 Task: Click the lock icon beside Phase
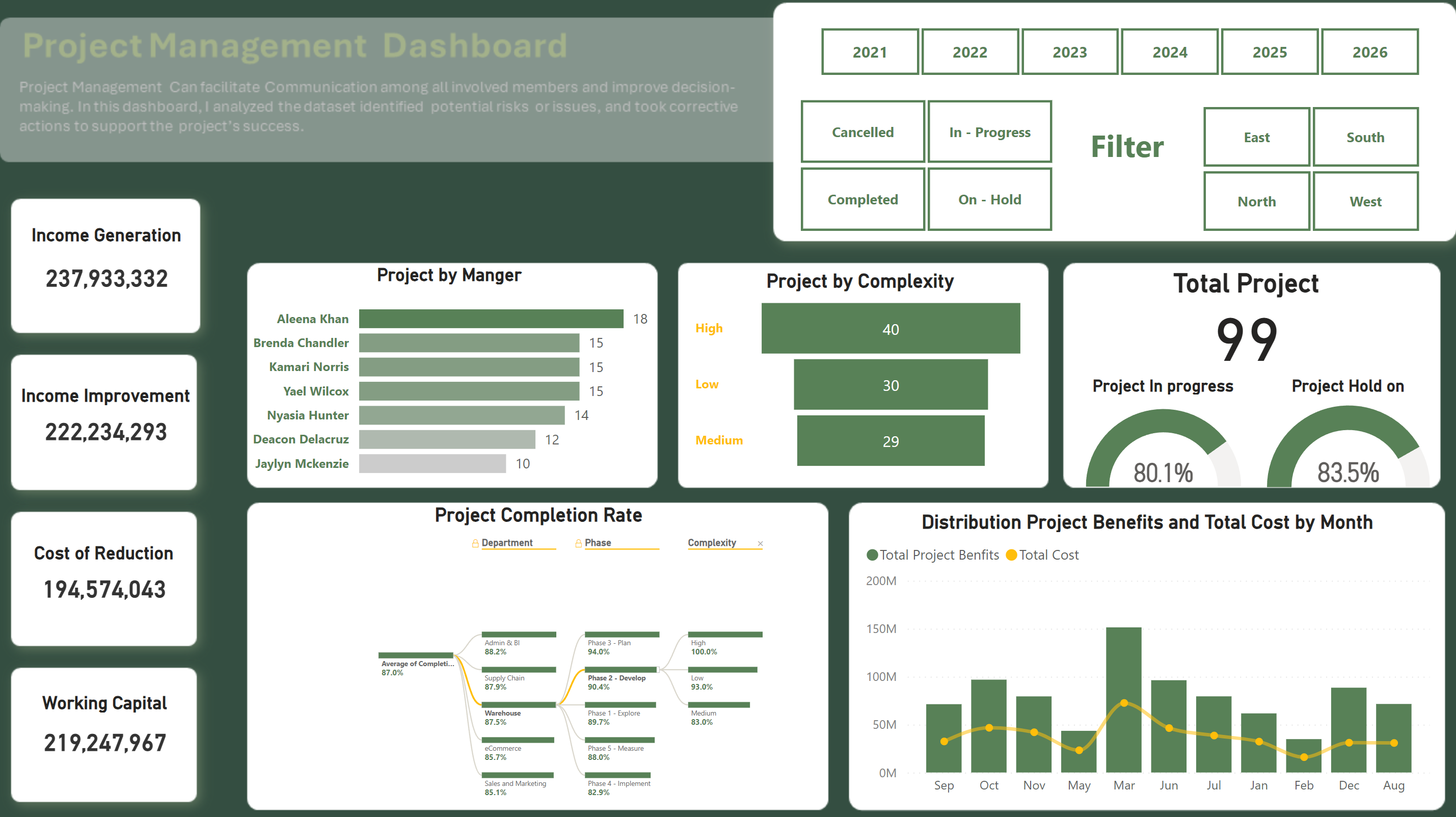tap(578, 543)
